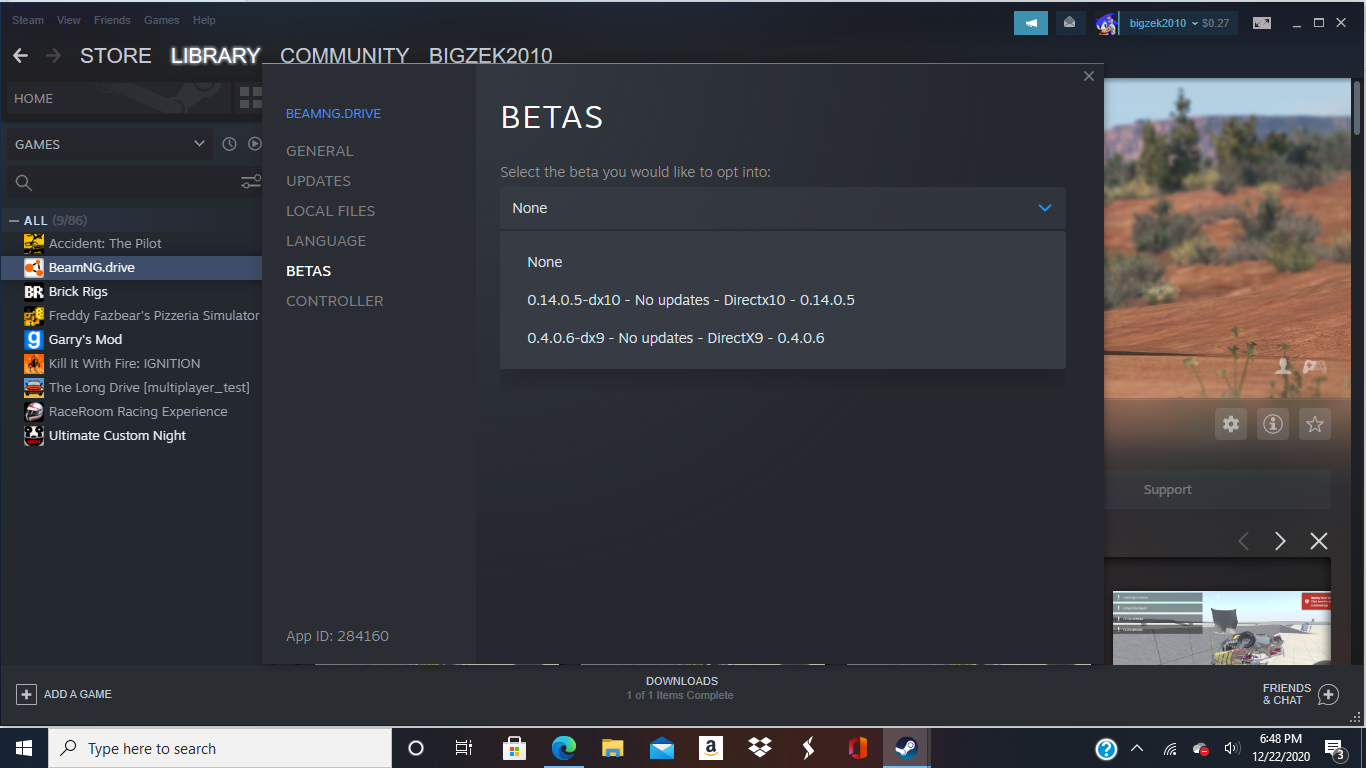Close the BeamNG properties dialog
The image size is (1366, 768).
coord(1089,76)
